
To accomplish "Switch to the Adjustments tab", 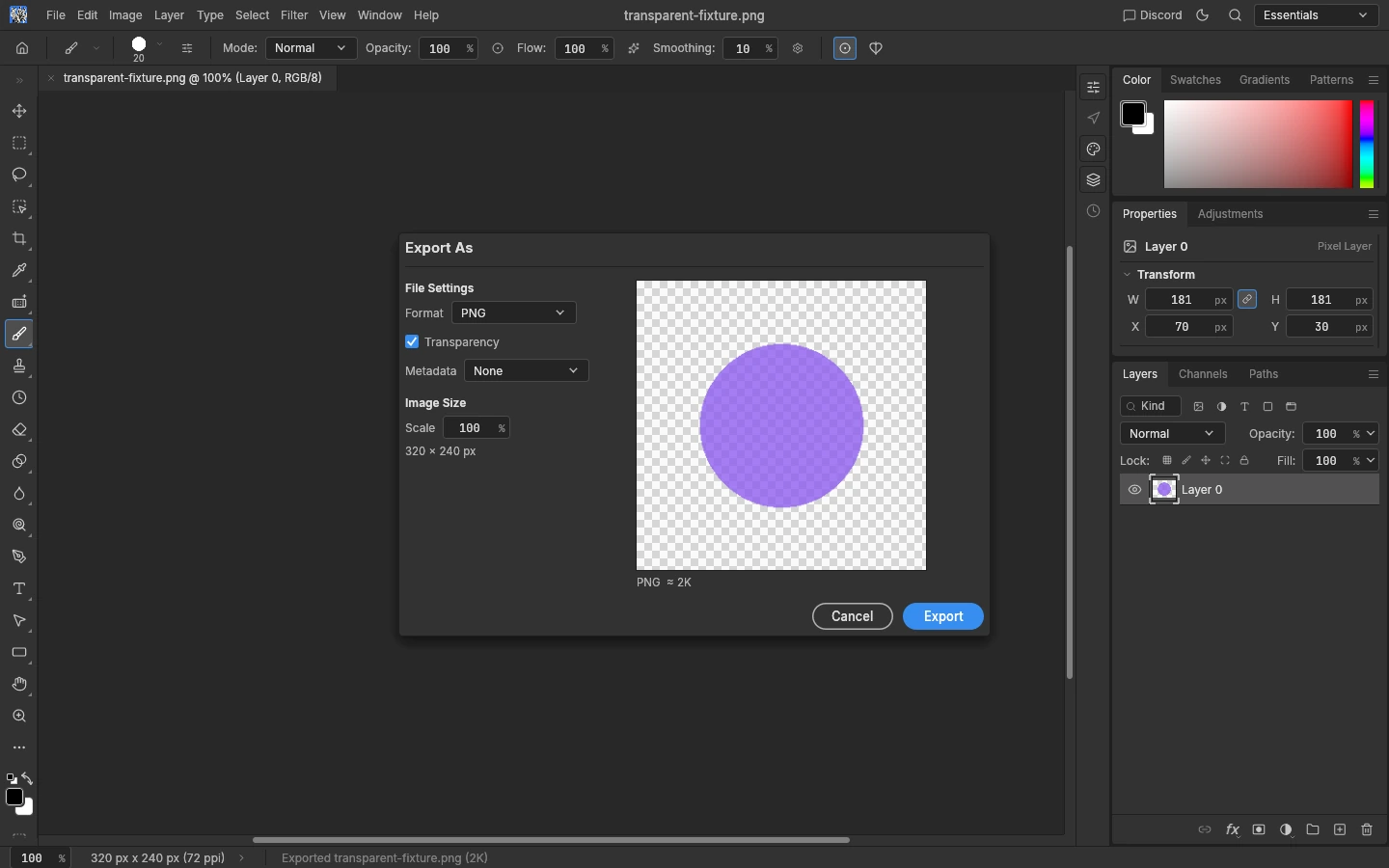I will point(1230,214).
